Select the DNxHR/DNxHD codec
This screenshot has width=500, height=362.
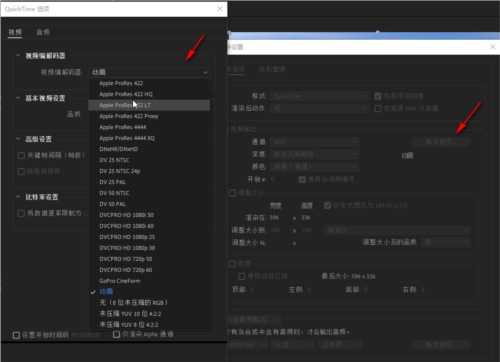[x=149, y=149]
